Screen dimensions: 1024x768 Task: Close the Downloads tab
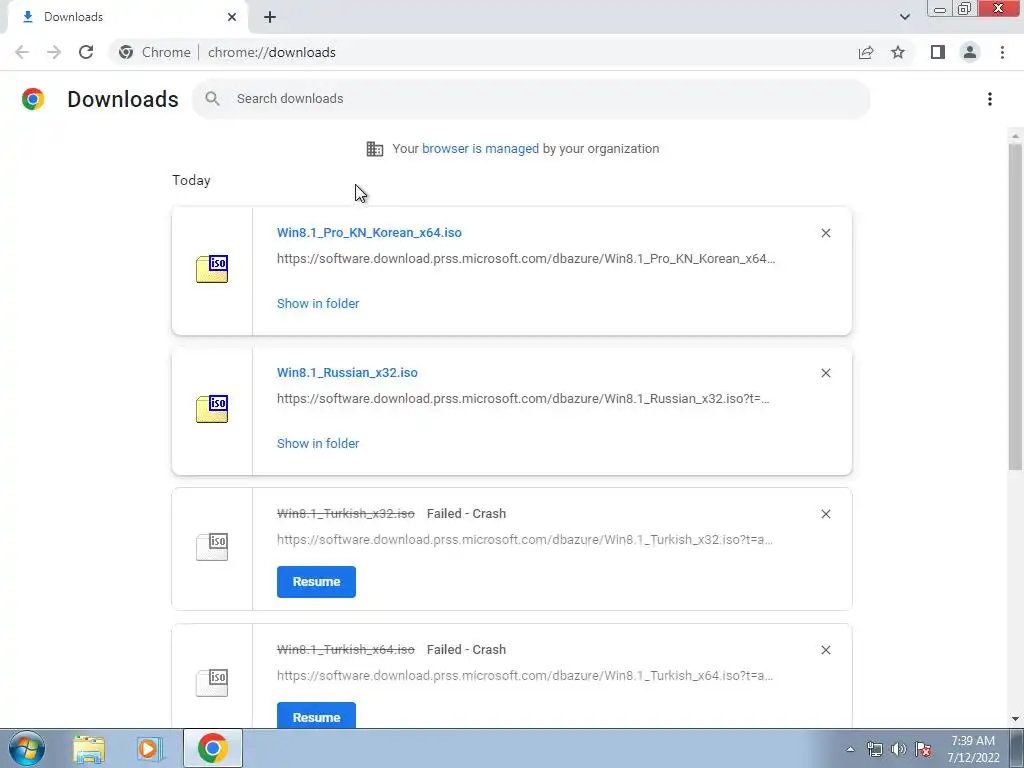232,17
